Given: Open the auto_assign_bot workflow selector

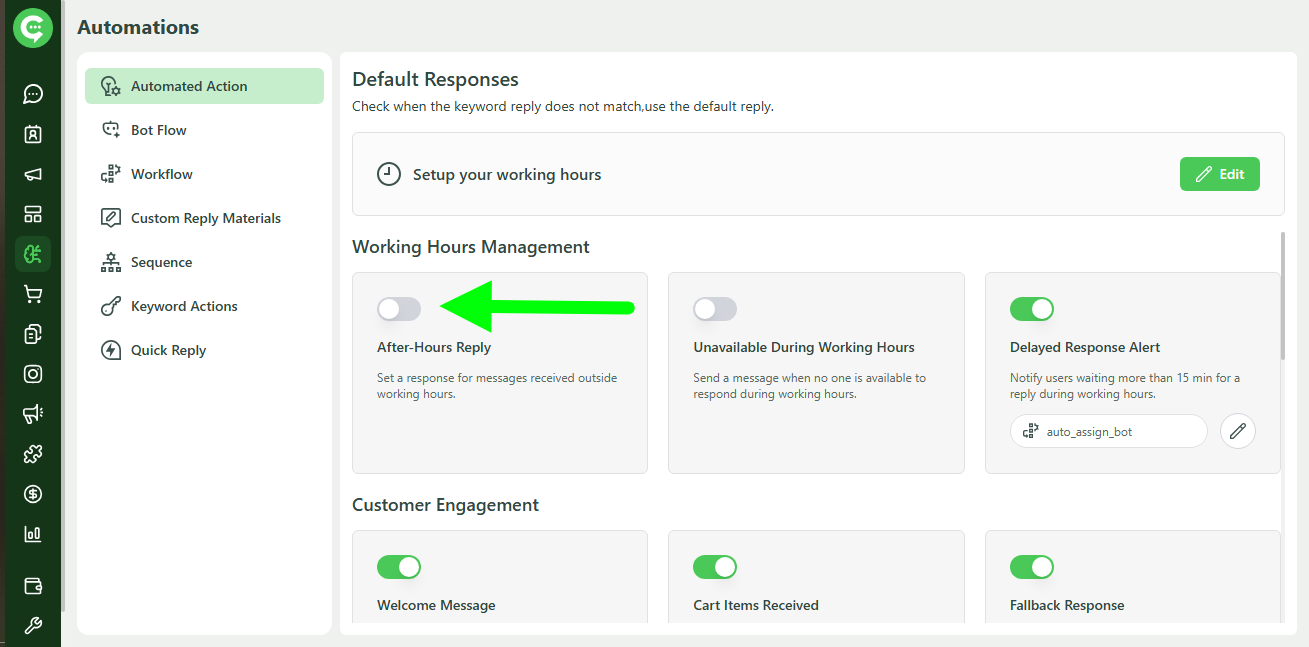Looking at the screenshot, I should (x=1108, y=431).
